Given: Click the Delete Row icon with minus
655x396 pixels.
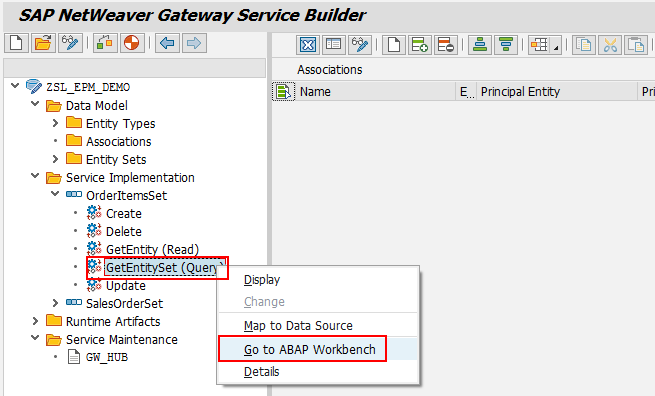Looking at the screenshot, I should (446, 44).
